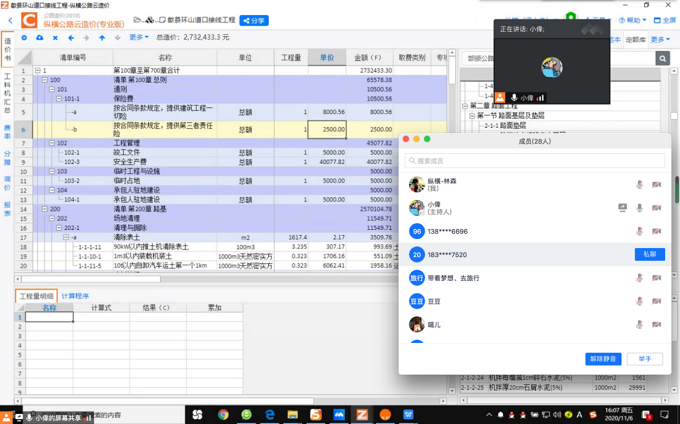Screen dimensions: 680x424
Task: Click the muted mic icon for 豆豆
Action: (639, 301)
